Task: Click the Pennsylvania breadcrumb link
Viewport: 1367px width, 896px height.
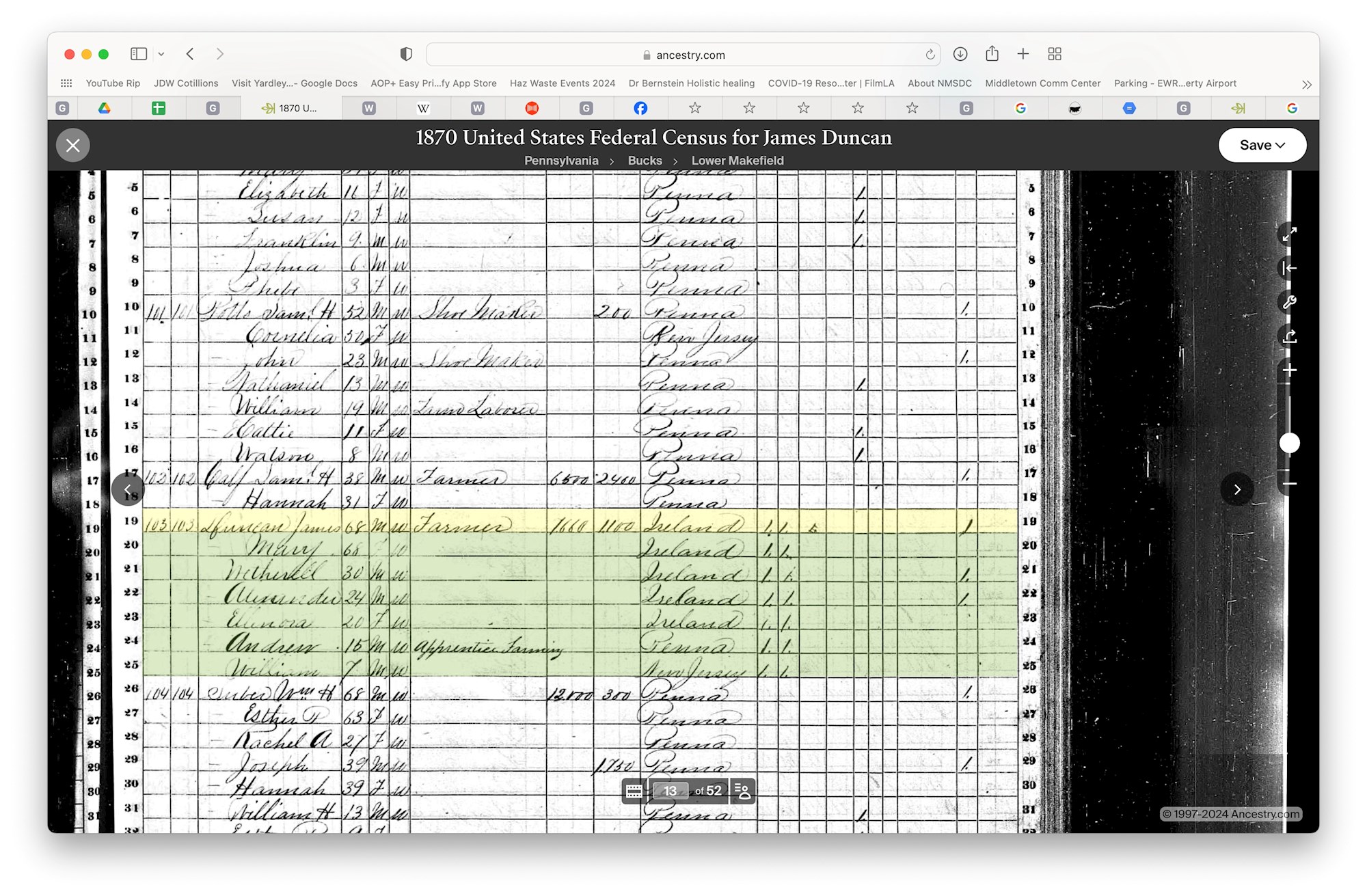Action: [560, 161]
